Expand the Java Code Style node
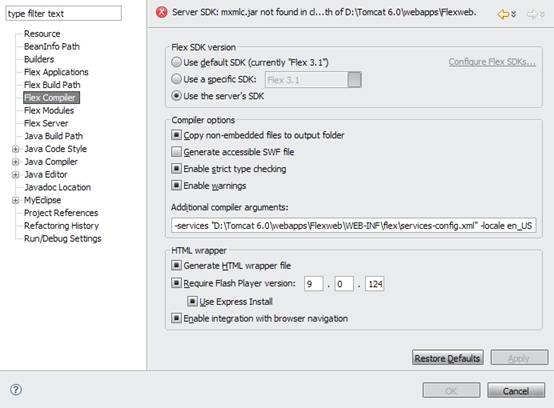 tap(15, 149)
